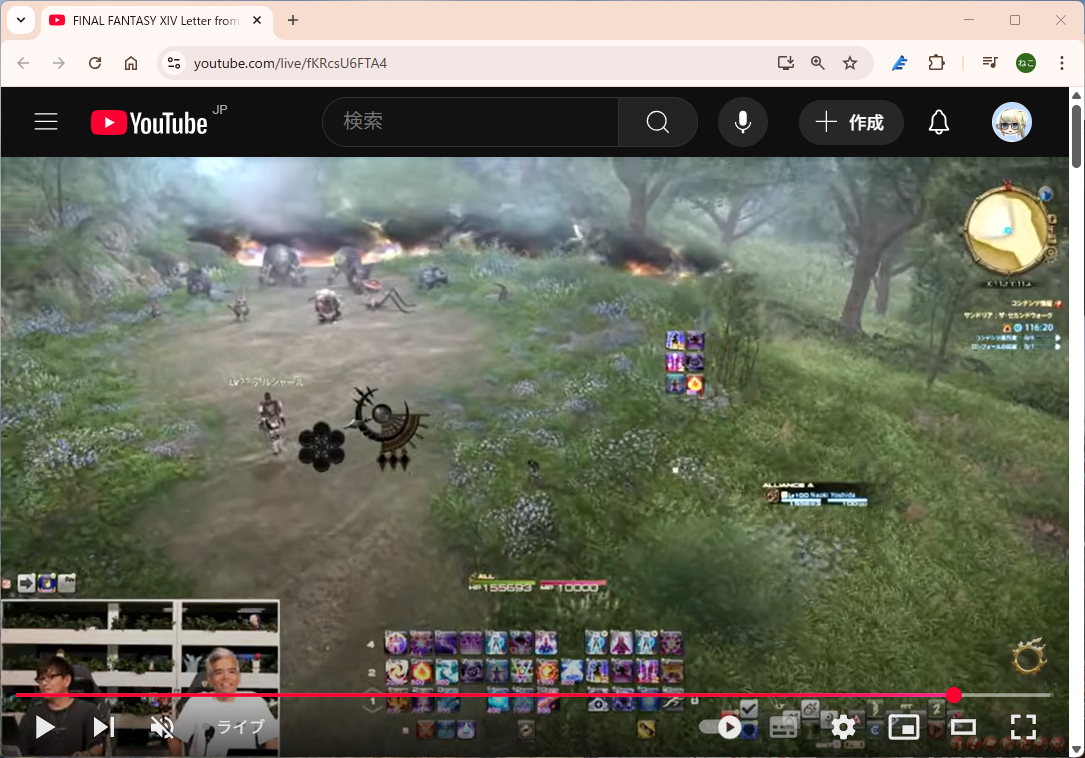Switch the video to theater mode

click(963, 727)
